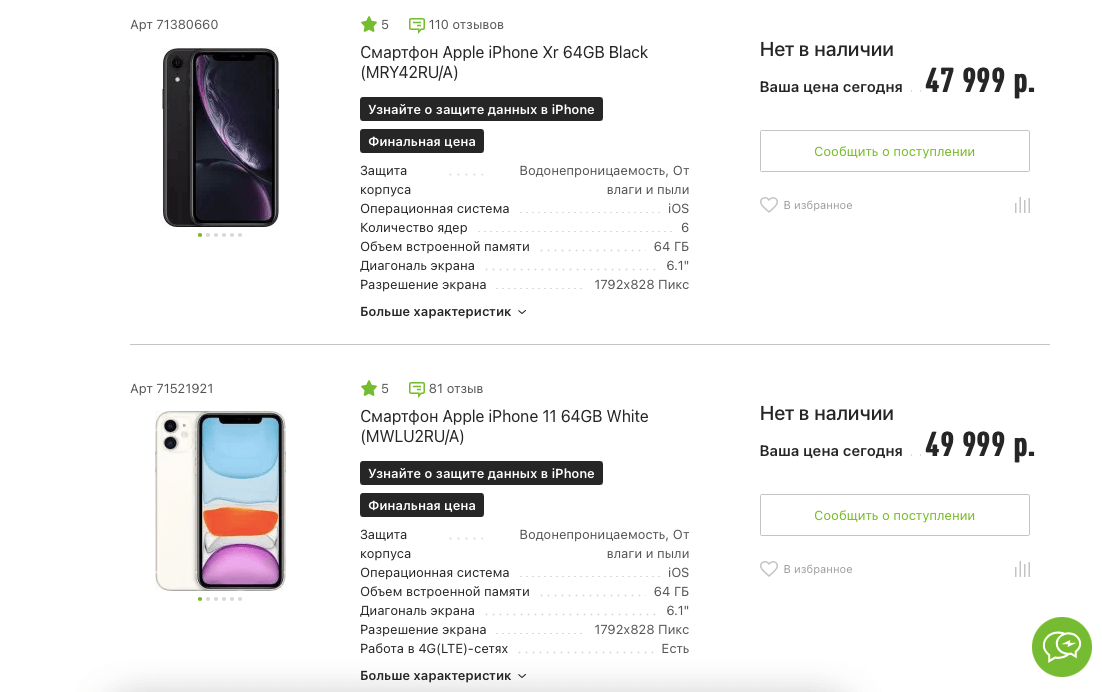Select the second gallery dot under iPhone Xr photo
This screenshot has height=692, width=1102.
[x=208, y=235]
